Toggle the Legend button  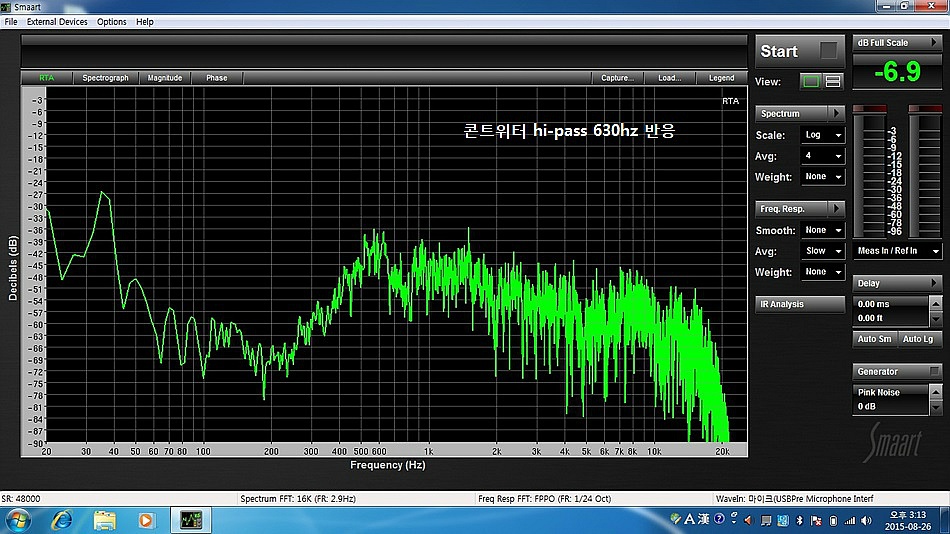point(721,78)
